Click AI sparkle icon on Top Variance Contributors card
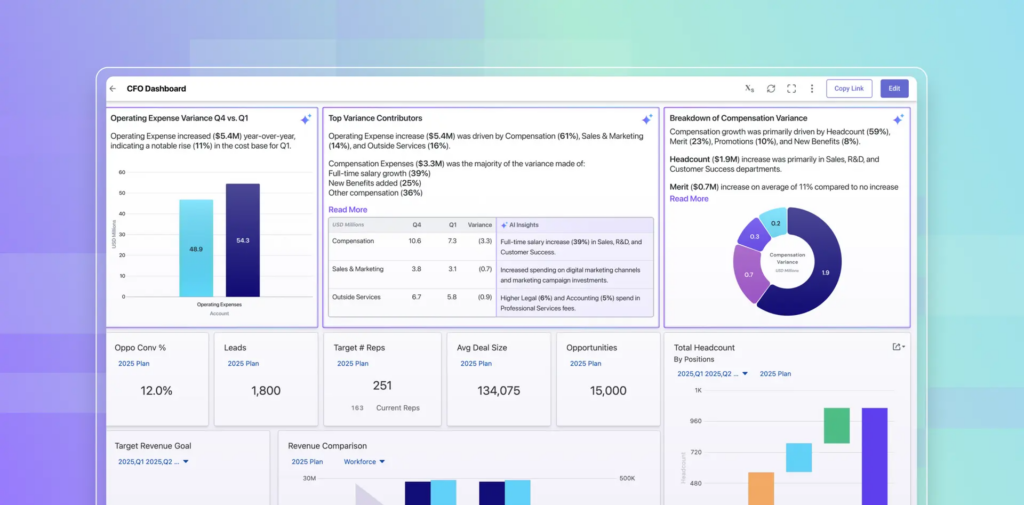Viewport: 1024px width, 505px height. [647, 119]
